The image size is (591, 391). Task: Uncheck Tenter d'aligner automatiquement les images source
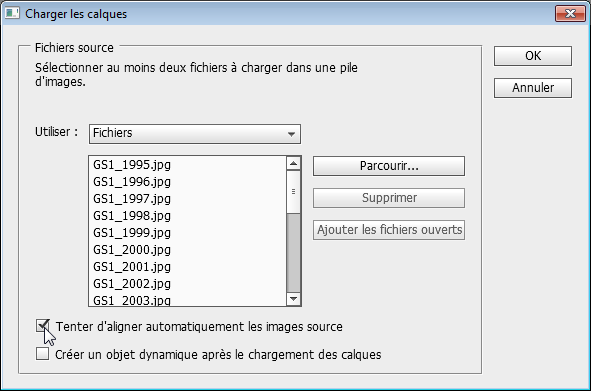pyautogui.click(x=43, y=326)
